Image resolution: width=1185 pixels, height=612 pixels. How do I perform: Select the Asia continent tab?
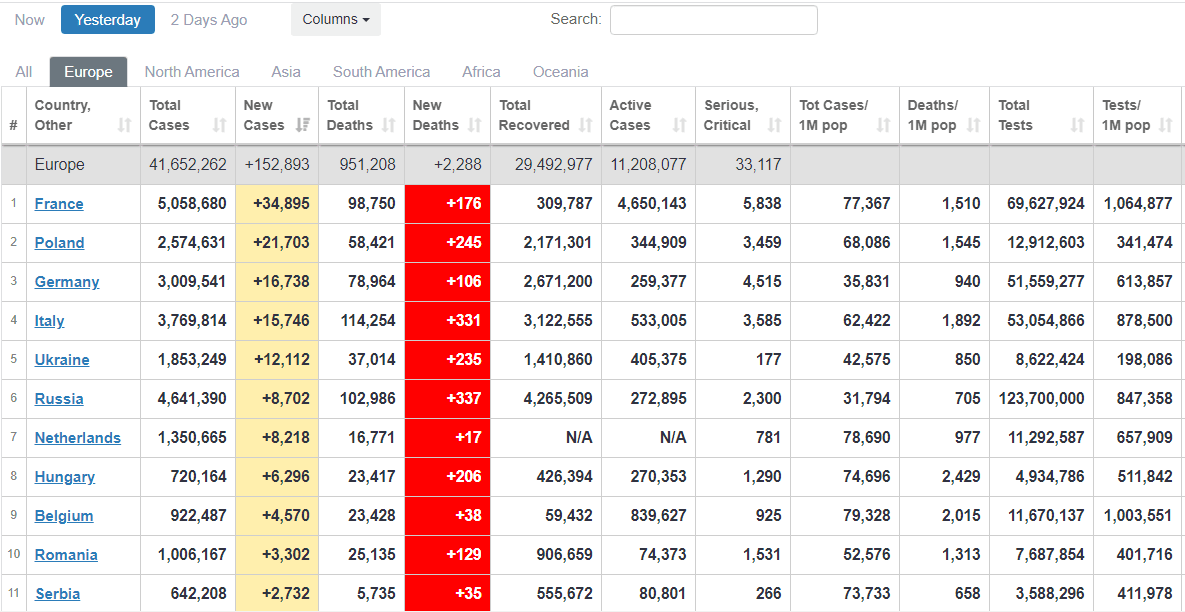[x=286, y=72]
